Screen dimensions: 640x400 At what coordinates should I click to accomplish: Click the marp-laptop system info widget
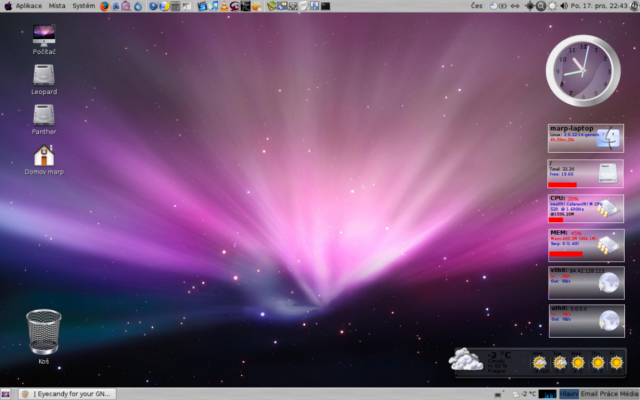[x=586, y=138]
